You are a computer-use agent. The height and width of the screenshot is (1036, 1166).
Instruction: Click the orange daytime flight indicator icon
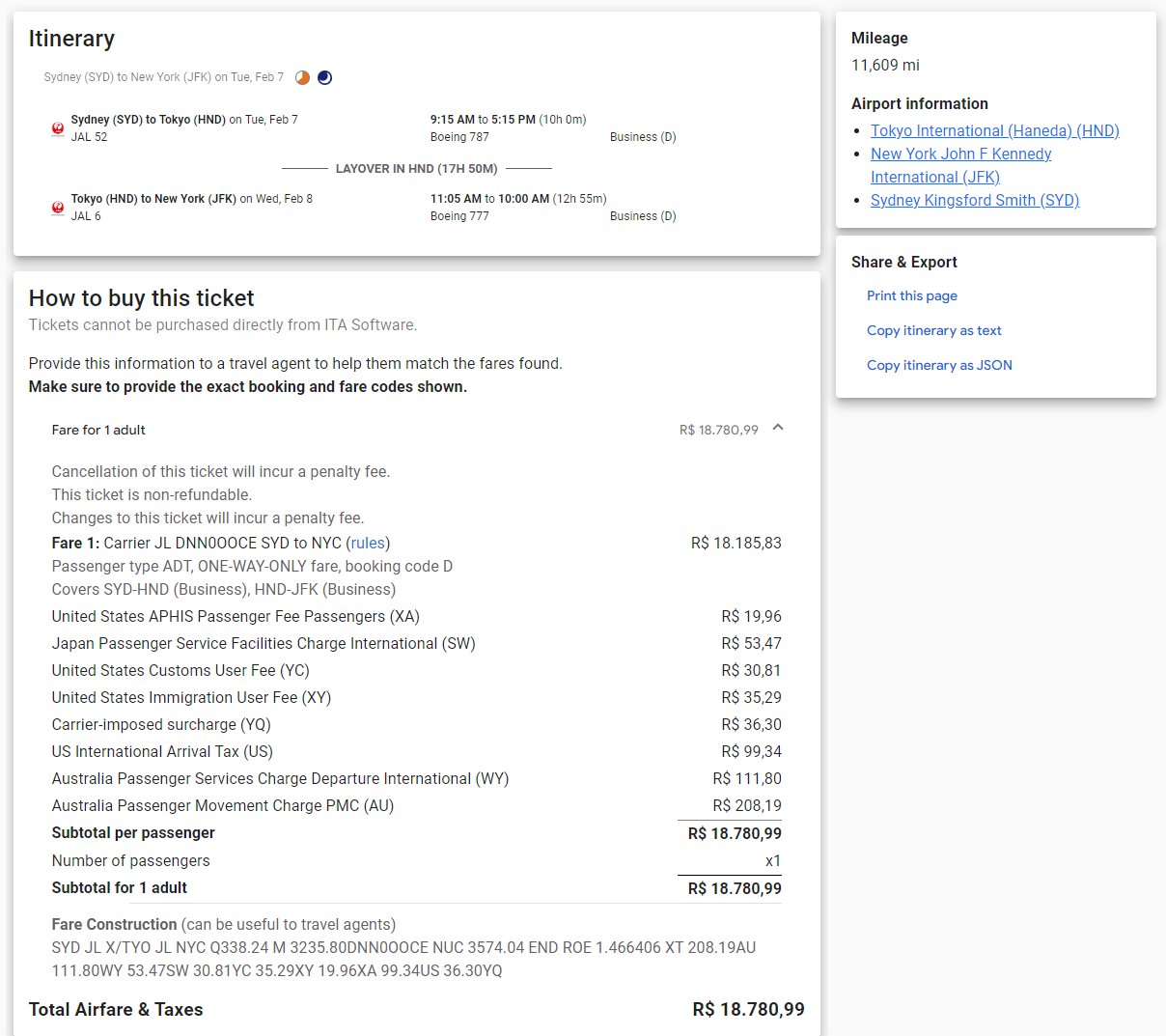click(302, 77)
